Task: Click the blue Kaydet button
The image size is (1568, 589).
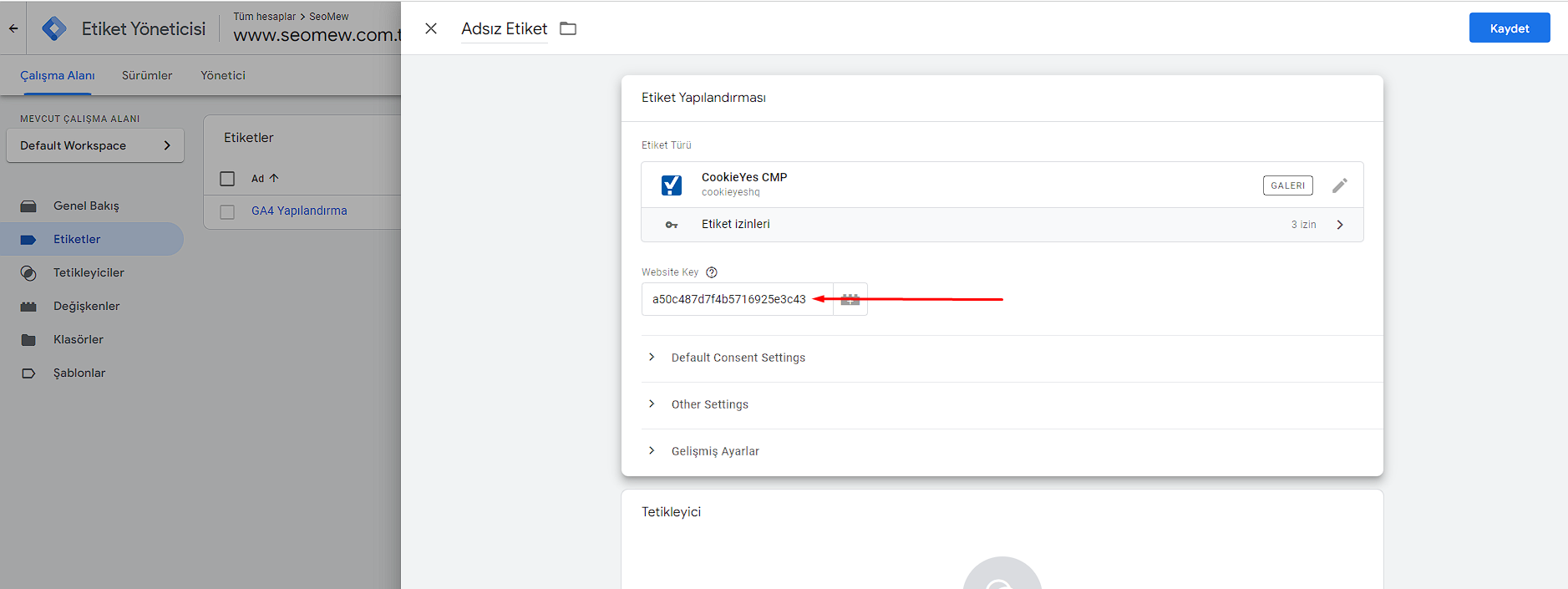Action: coord(1509,28)
